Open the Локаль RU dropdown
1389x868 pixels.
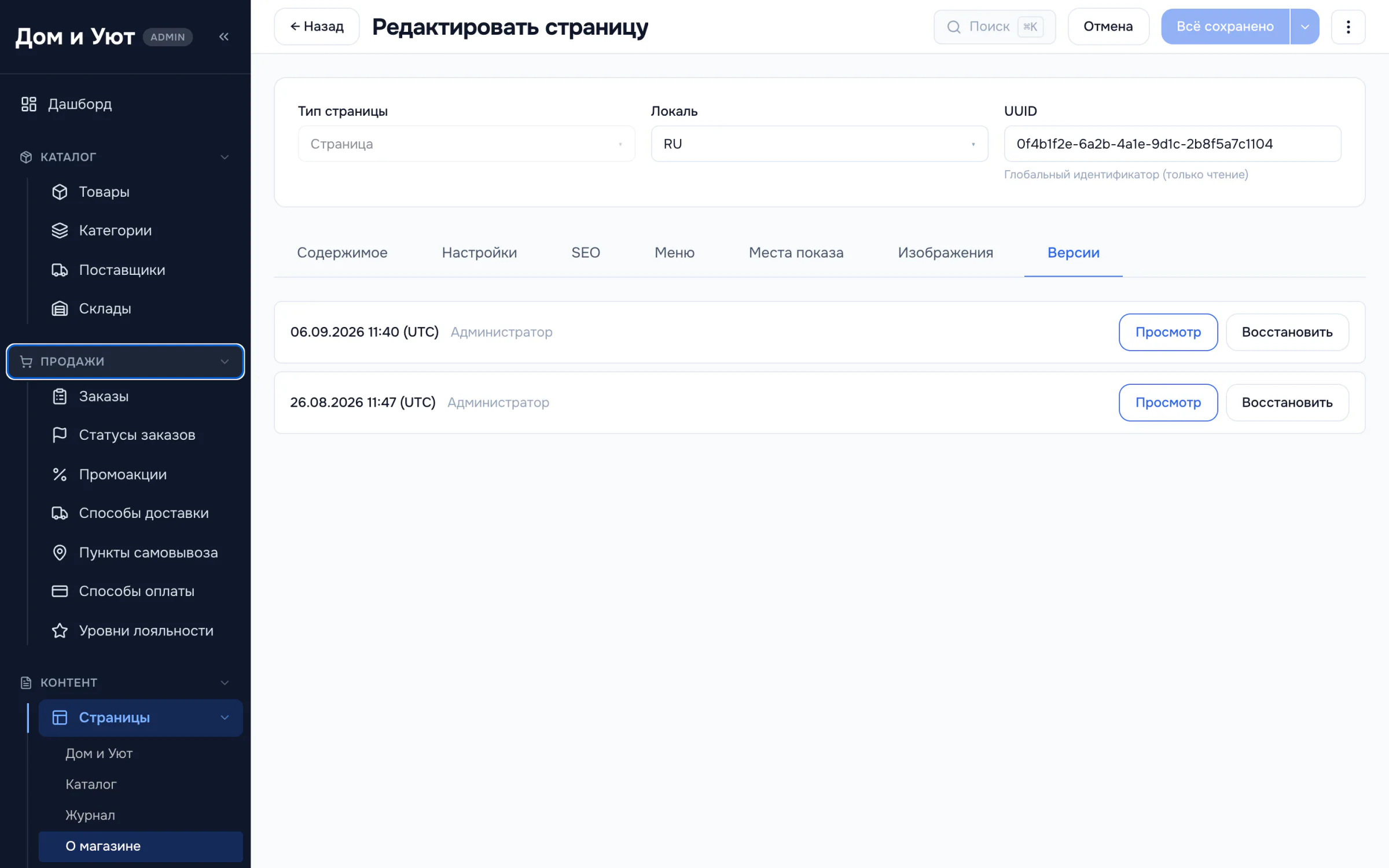pos(819,144)
